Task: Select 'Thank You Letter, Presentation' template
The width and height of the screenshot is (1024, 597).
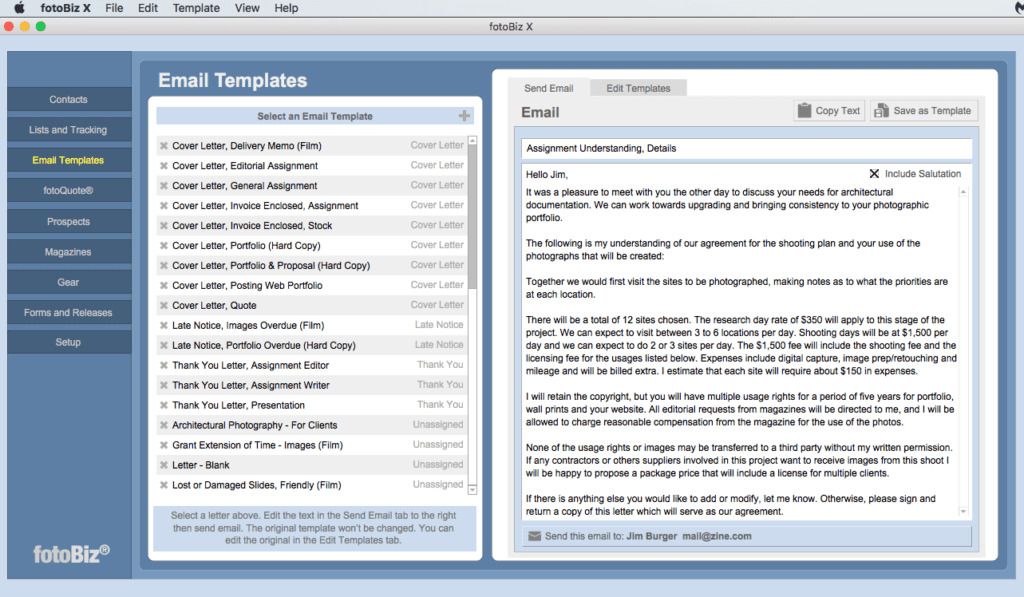Action: (x=312, y=405)
